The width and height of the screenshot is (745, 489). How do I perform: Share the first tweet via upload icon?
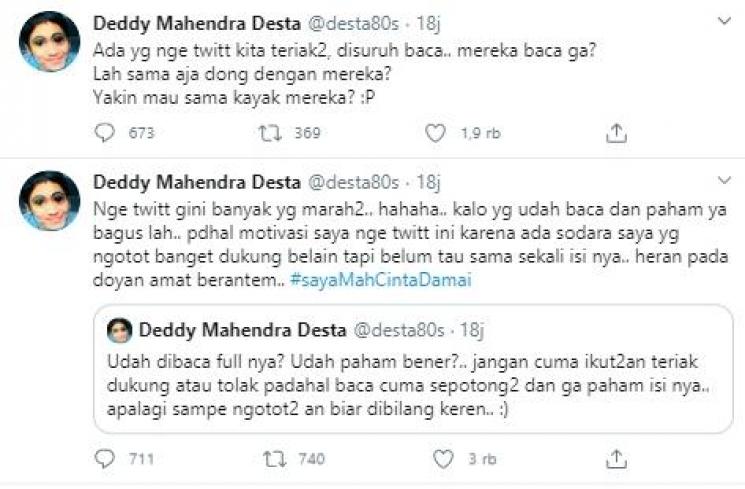click(617, 133)
